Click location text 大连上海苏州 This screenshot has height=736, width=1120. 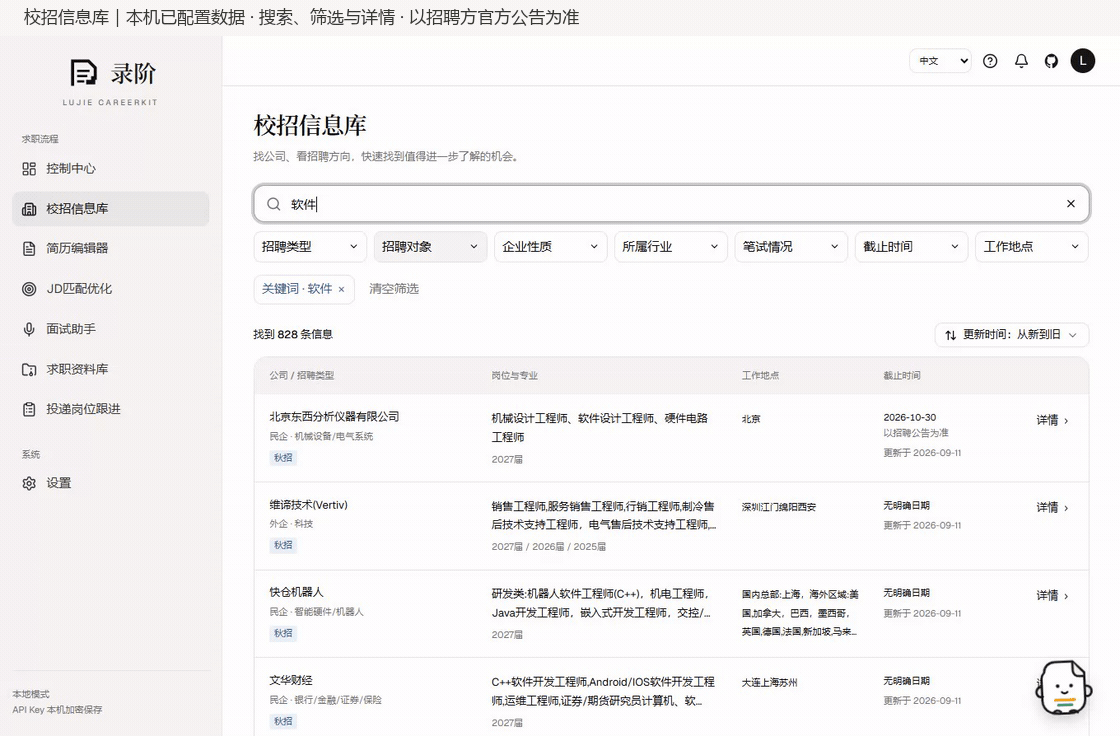(x=769, y=682)
